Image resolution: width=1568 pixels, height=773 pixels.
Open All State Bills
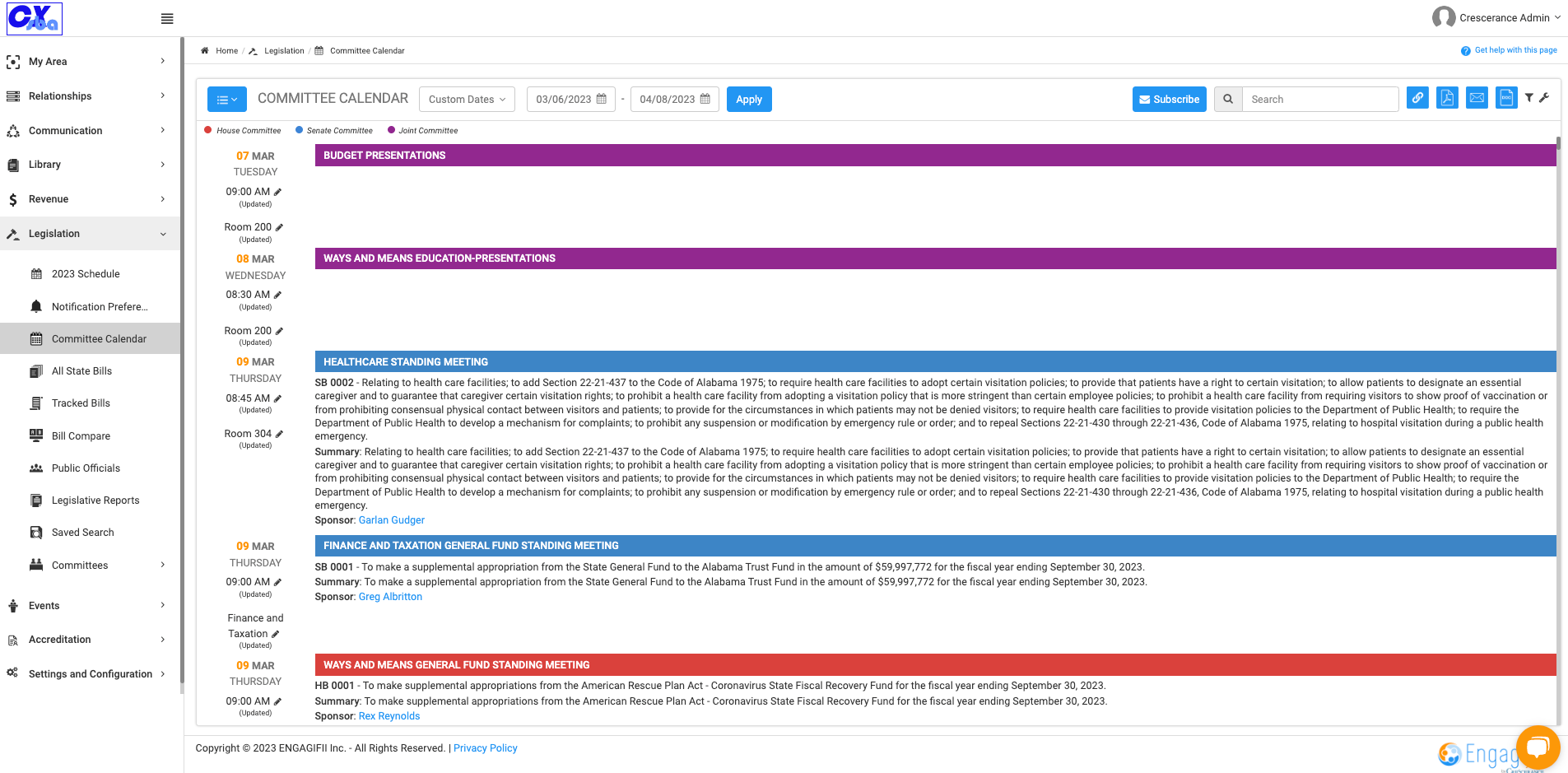(81, 371)
